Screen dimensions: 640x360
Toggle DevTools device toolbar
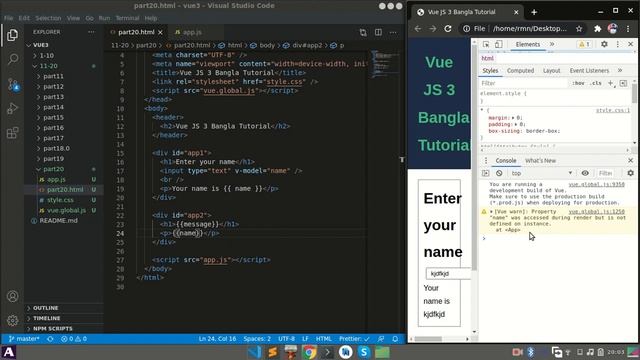[498, 44]
